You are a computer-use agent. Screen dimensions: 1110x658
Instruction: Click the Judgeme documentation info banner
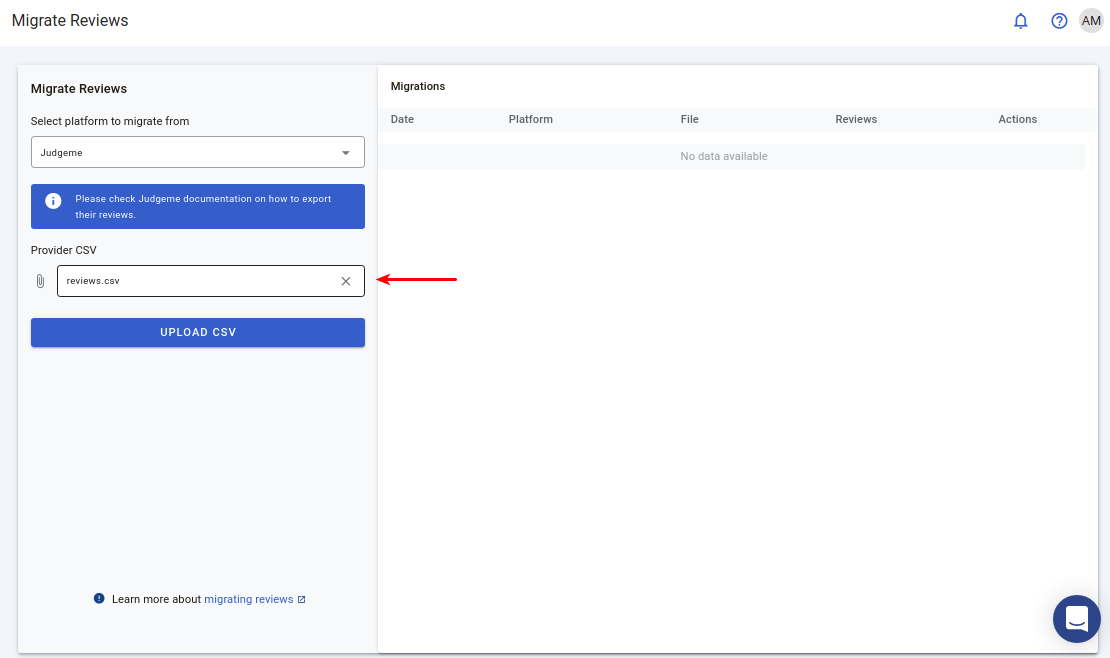tap(198, 207)
